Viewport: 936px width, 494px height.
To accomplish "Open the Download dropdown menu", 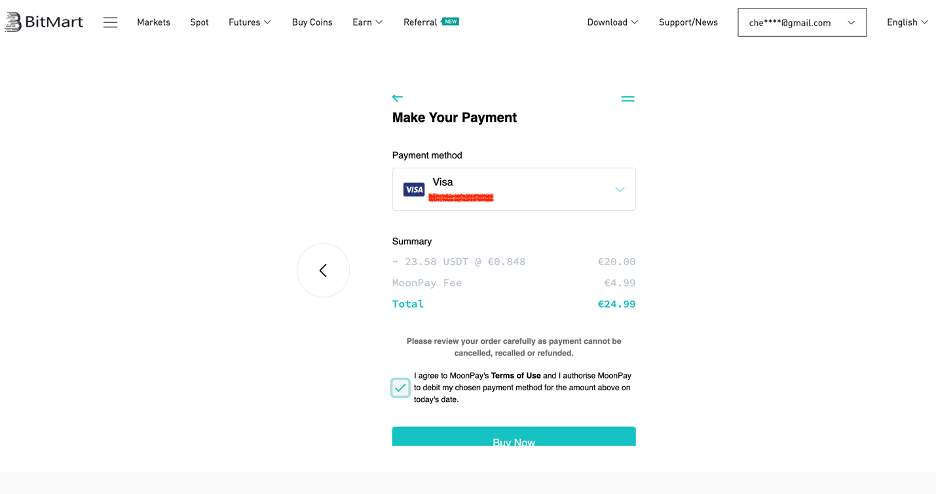I will pyautogui.click(x=612, y=22).
